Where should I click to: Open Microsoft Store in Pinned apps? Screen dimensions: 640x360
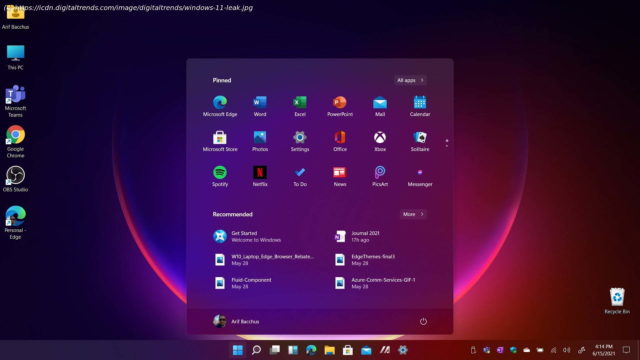tap(220, 141)
